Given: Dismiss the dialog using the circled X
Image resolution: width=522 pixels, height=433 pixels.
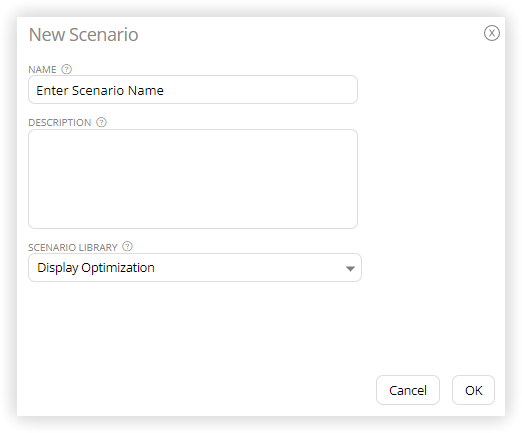Looking at the screenshot, I should click(x=491, y=33).
